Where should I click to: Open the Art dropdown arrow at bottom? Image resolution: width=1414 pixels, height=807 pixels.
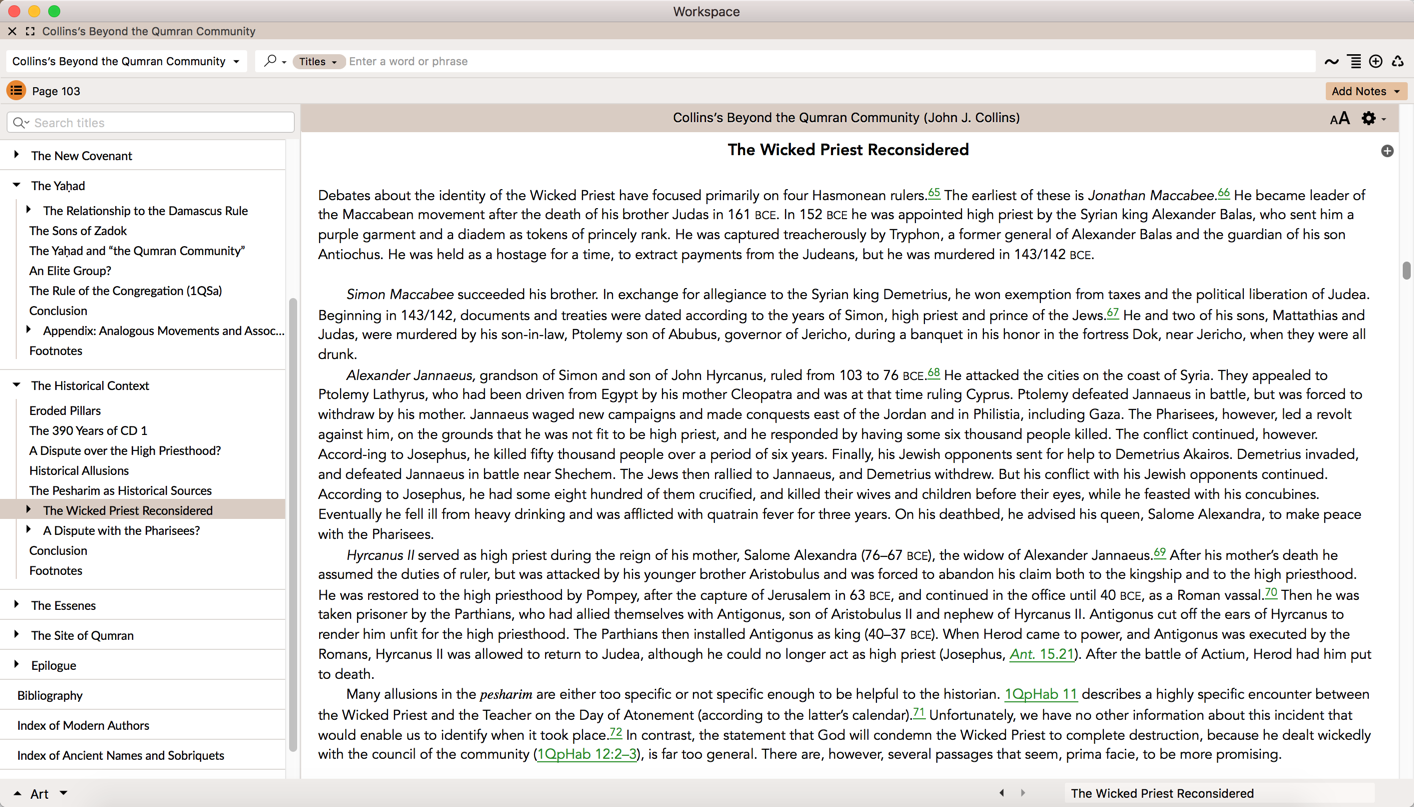point(63,794)
